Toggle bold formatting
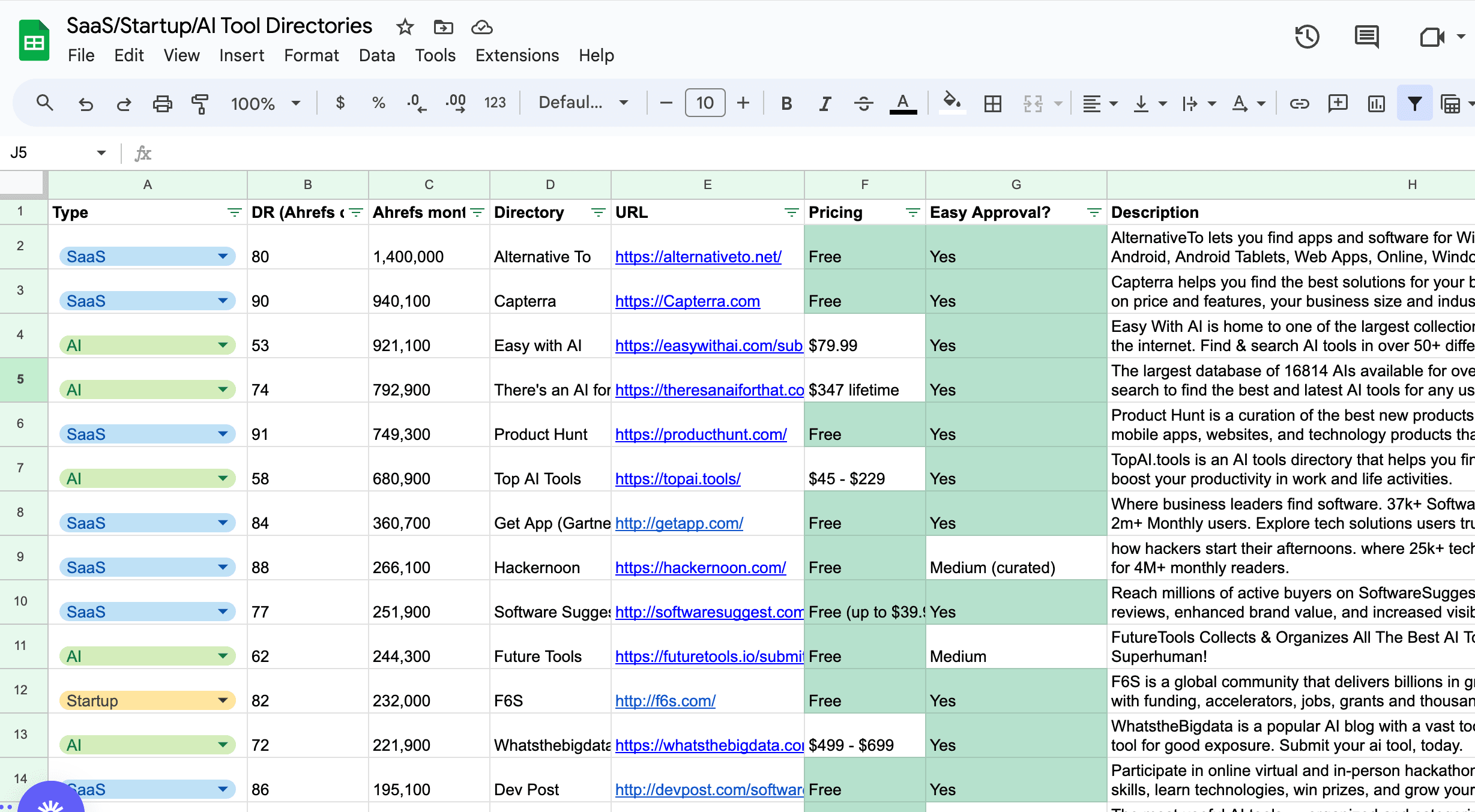 click(x=786, y=104)
